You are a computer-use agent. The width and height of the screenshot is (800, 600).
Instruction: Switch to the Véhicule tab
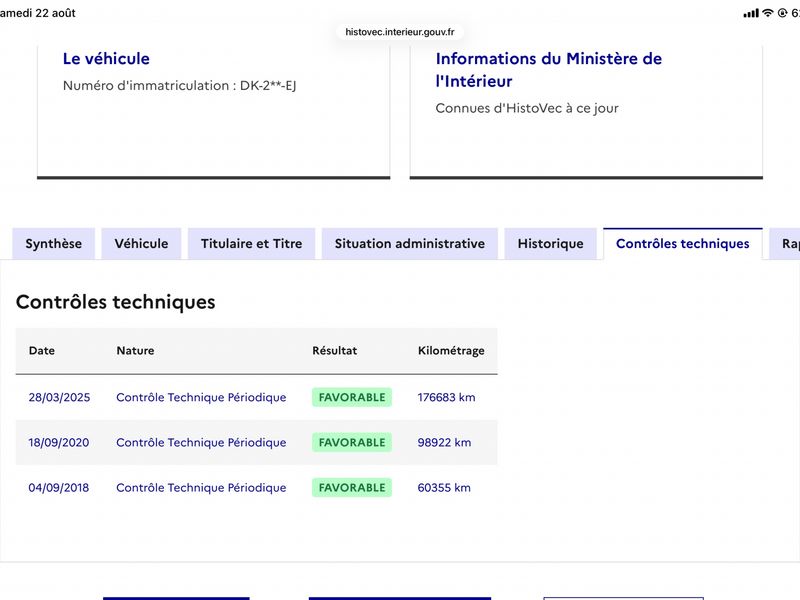click(141, 244)
